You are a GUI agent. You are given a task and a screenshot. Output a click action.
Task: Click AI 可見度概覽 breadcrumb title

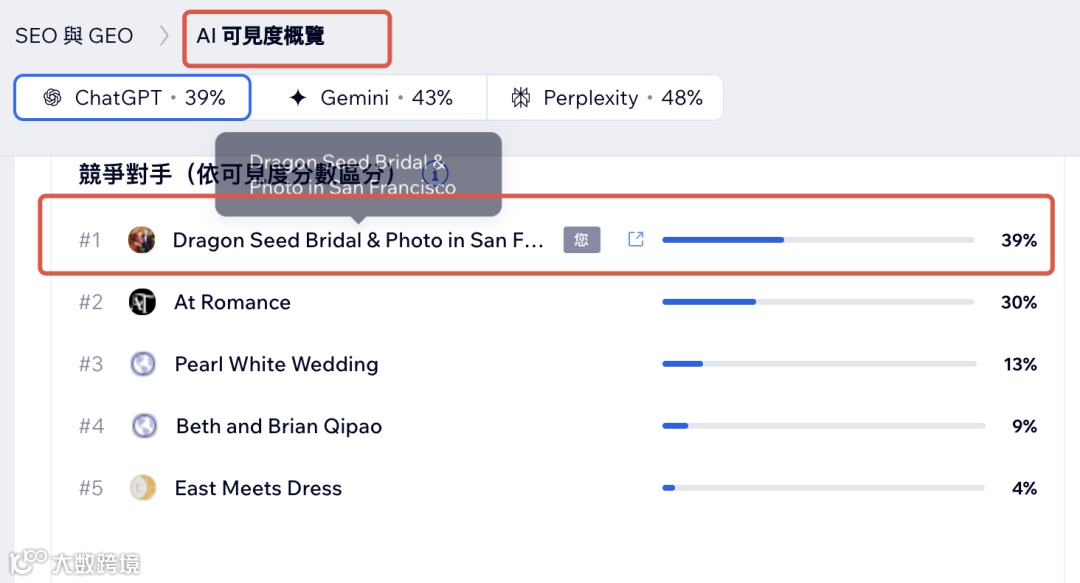(x=260, y=37)
